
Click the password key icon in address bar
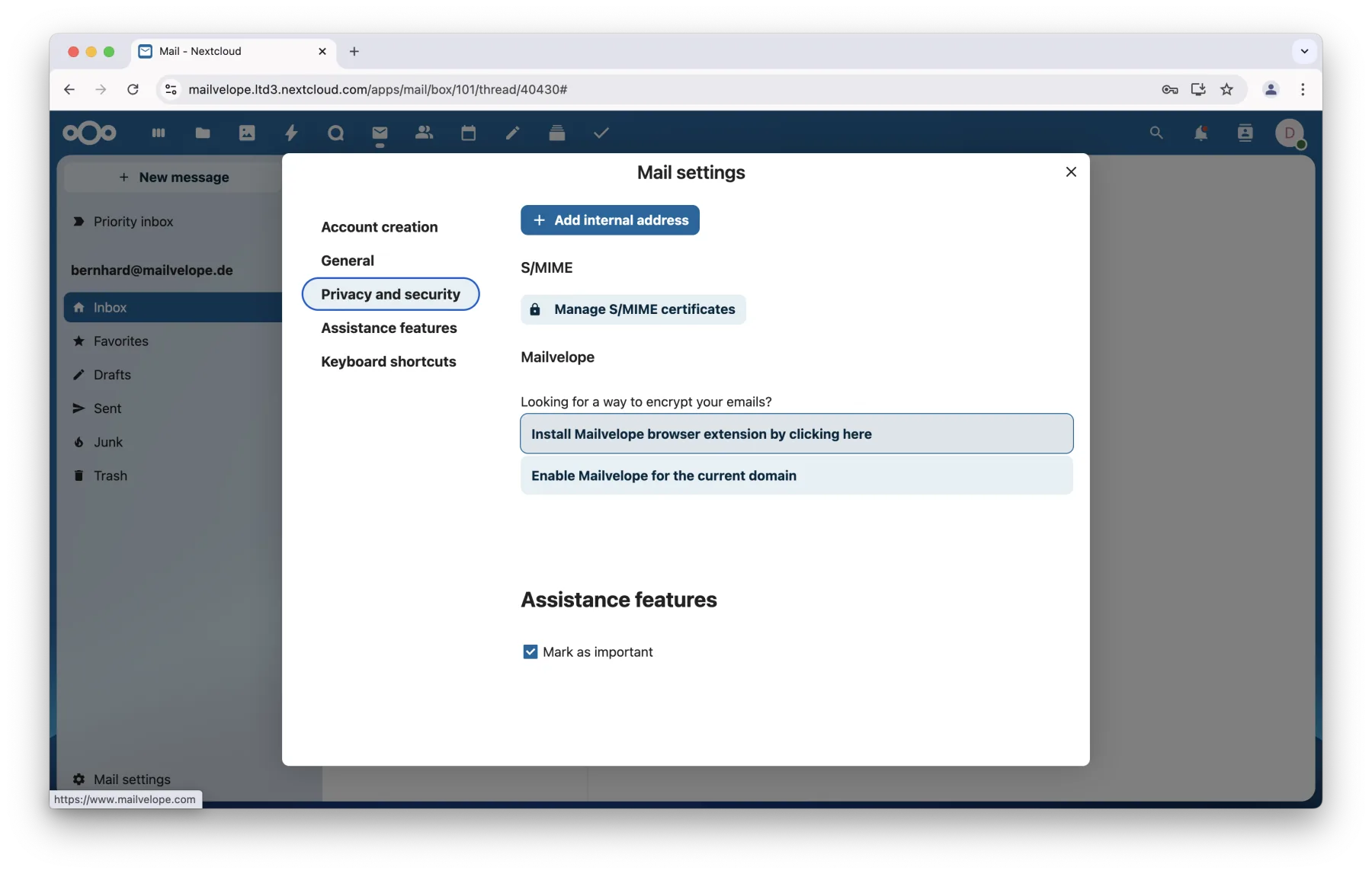[1170, 90]
